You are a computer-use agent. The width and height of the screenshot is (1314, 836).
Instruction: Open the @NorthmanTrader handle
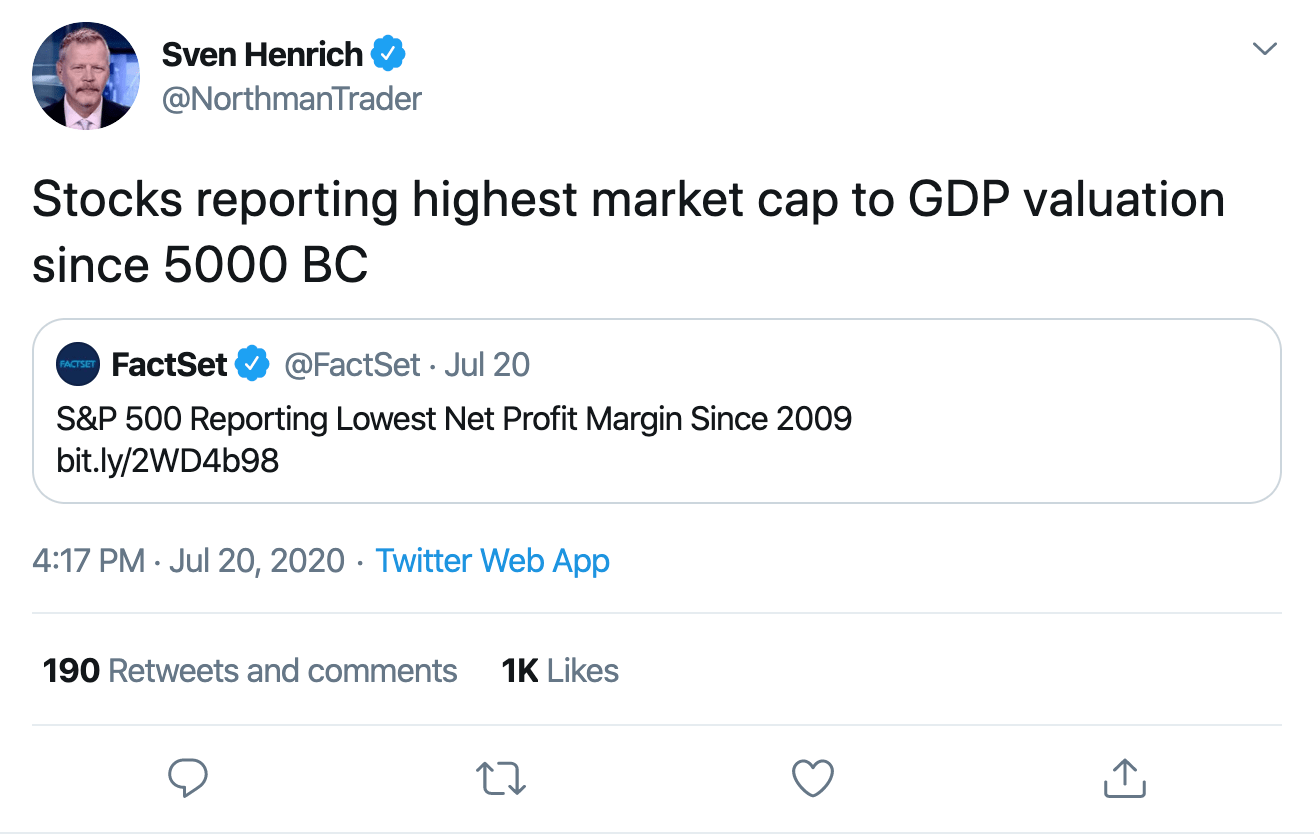(292, 99)
